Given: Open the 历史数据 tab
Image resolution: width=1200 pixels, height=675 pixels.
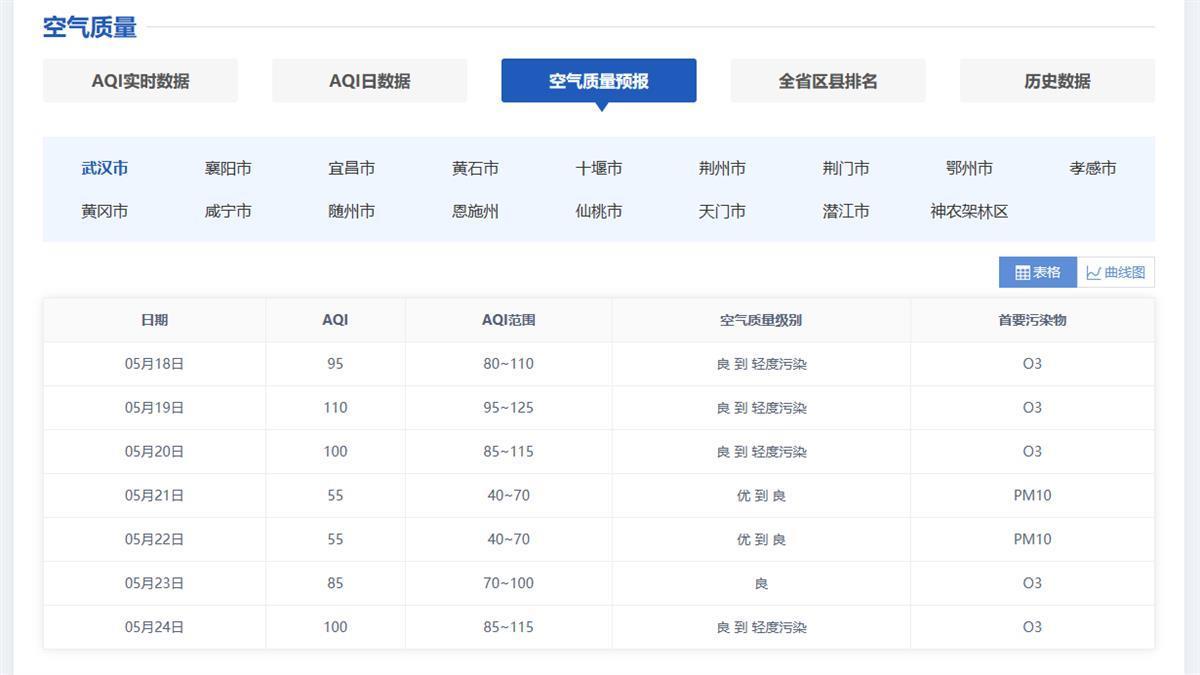Looking at the screenshot, I should [1057, 81].
